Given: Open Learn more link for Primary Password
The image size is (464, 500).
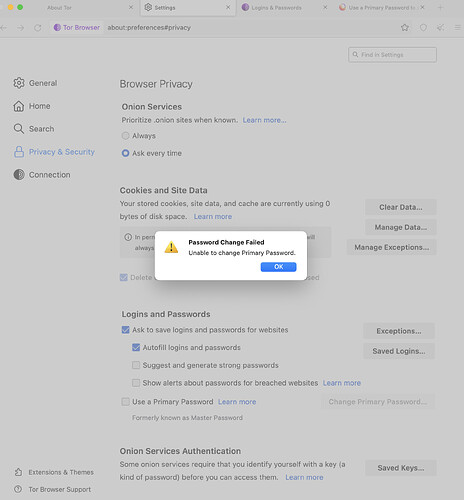Looking at the screenshot, I should coord(237,402).
